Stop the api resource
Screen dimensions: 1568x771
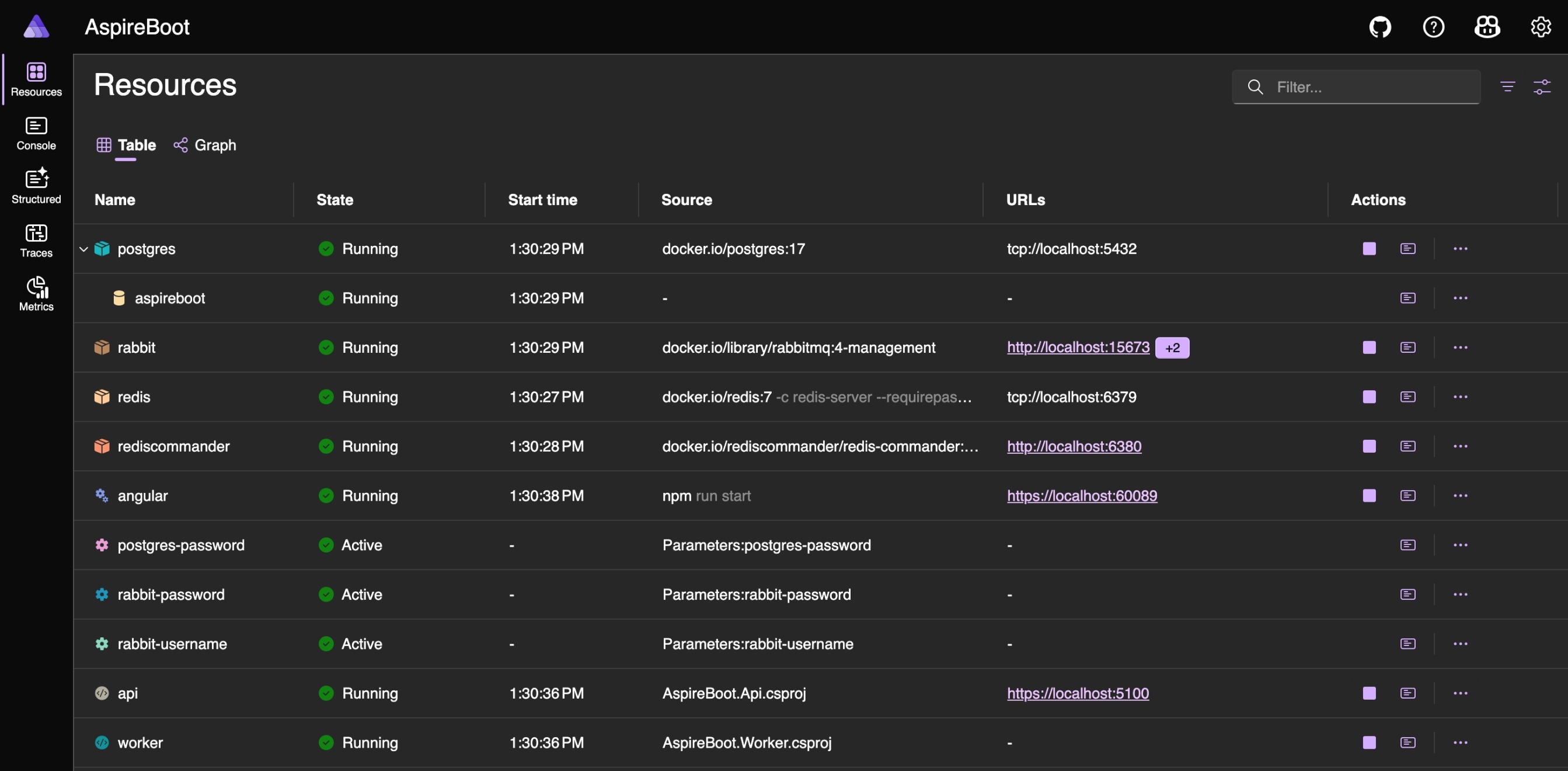(x=1369, y=693)
